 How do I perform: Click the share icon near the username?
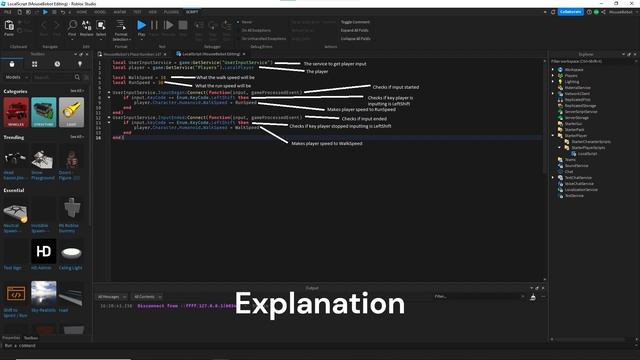coord(603,12)
